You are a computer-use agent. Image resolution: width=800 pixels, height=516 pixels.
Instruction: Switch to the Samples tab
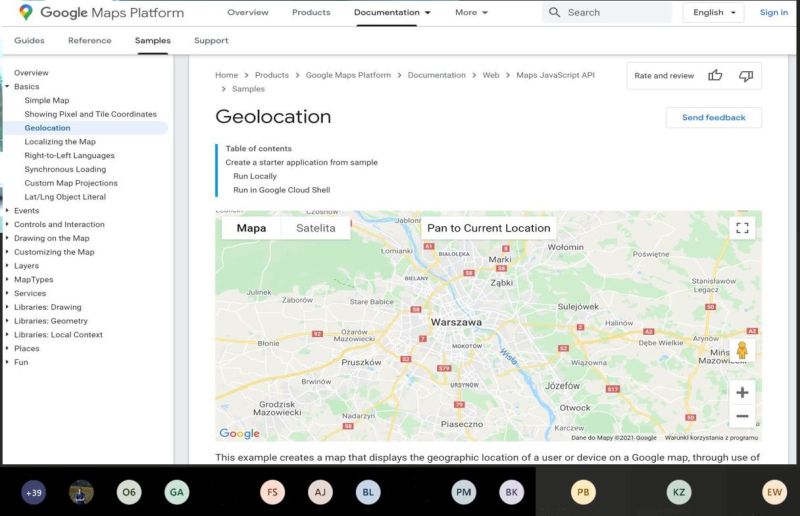(x=153, y=40)
